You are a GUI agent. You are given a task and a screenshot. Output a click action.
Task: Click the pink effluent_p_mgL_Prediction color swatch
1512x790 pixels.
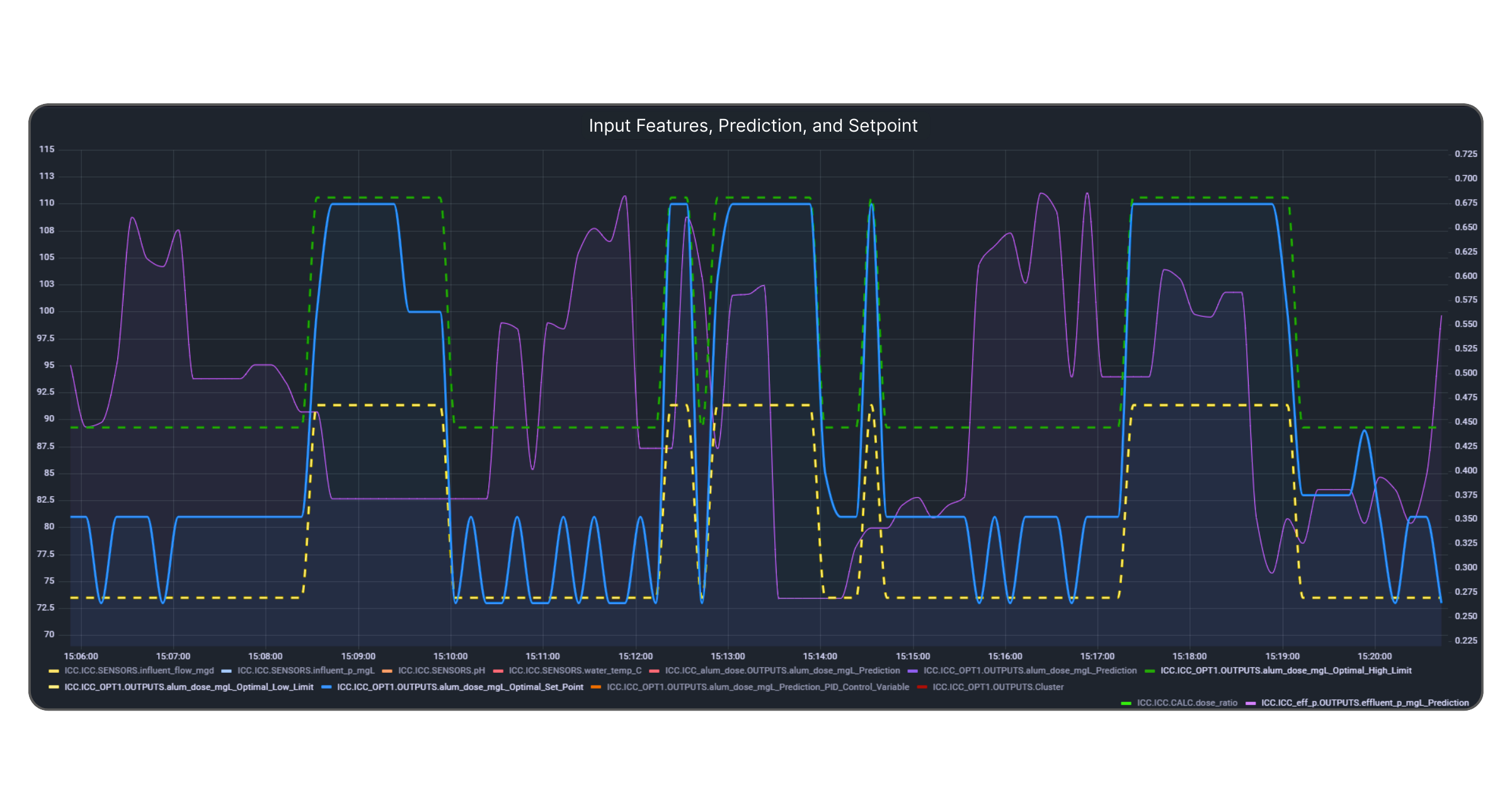coord(1251,702)
